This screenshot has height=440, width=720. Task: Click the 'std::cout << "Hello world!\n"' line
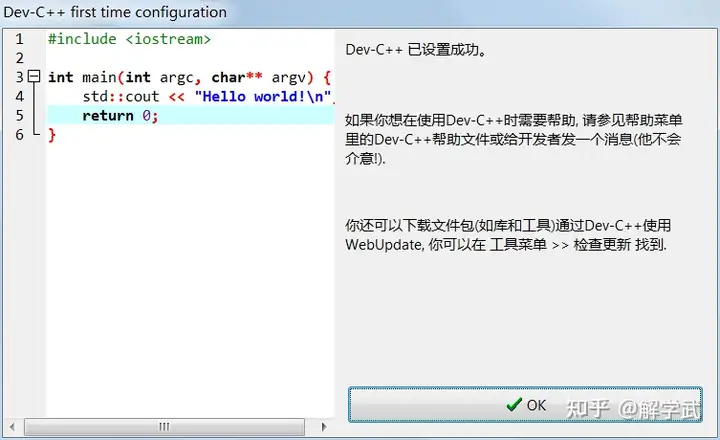(x=208, y=96)
